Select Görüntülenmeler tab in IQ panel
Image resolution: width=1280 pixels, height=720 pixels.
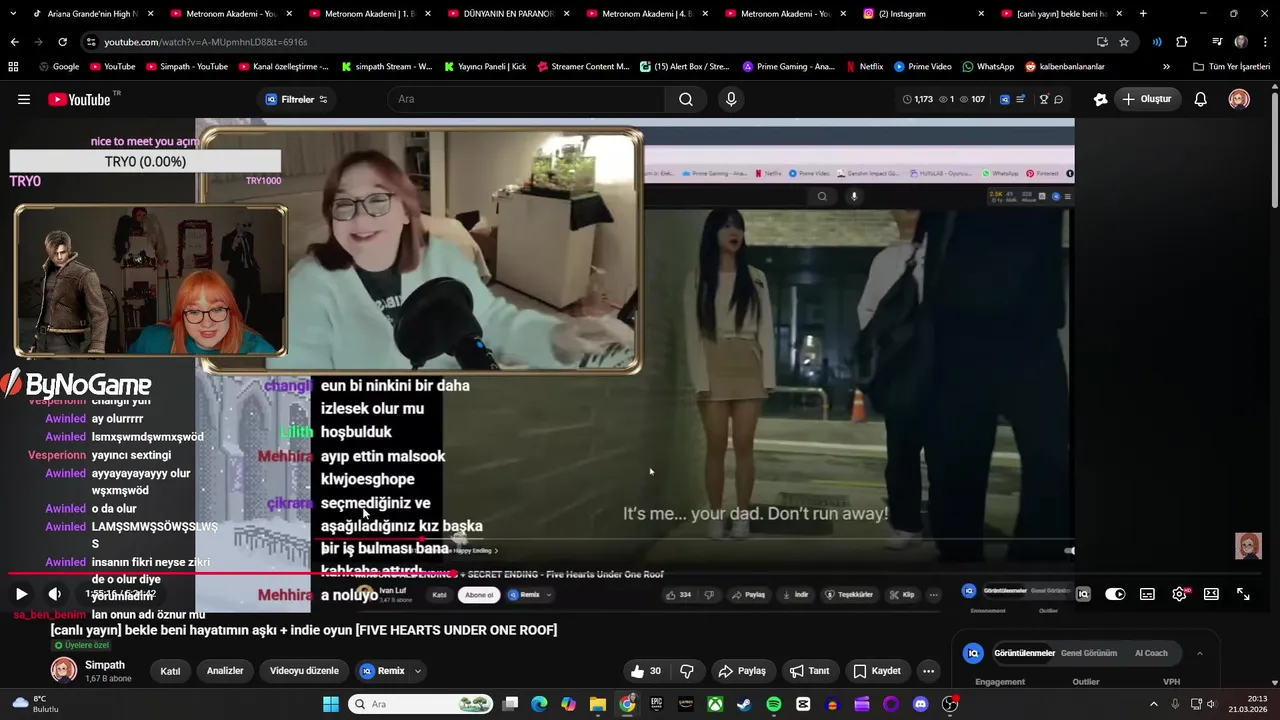click(1024, 653)
